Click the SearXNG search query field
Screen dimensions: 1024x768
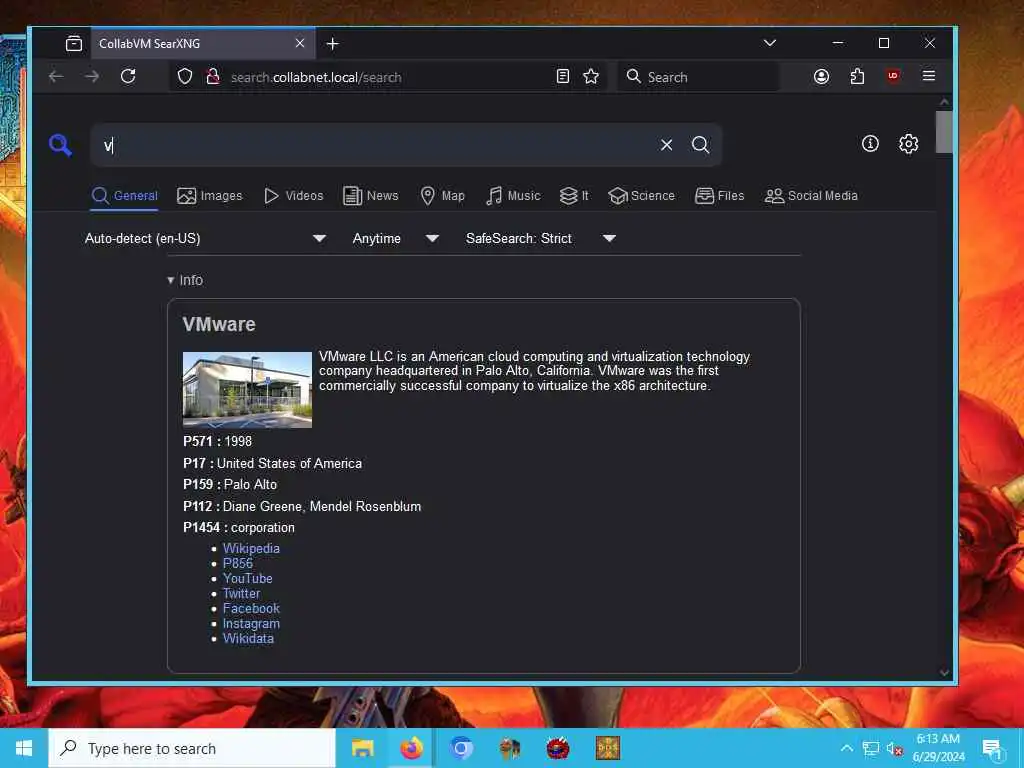point(376,145)
